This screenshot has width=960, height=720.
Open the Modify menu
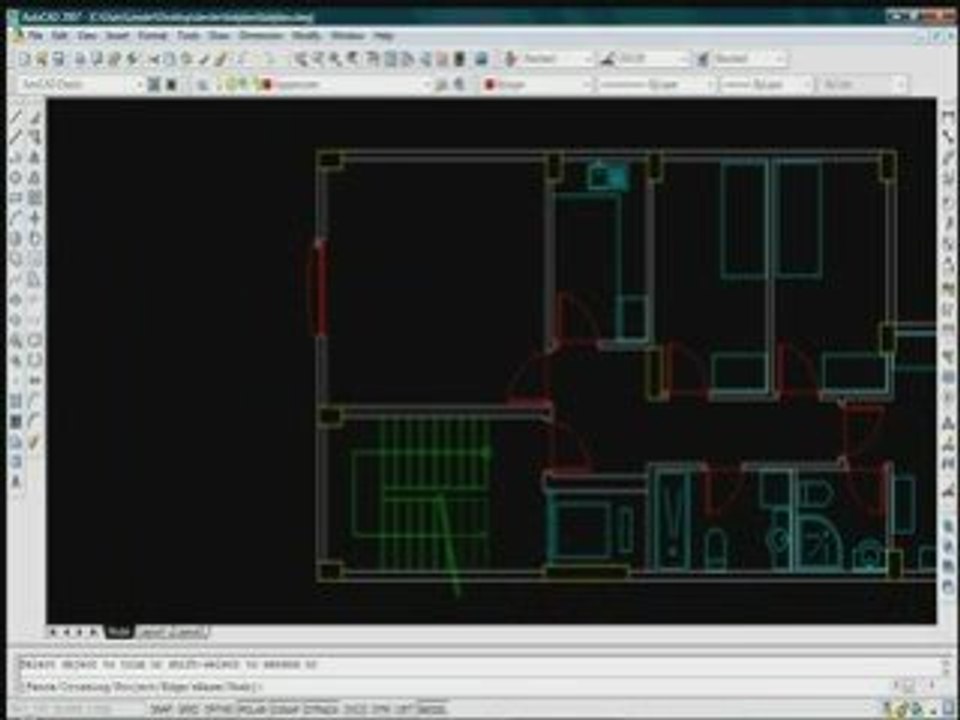click(306, 36)
